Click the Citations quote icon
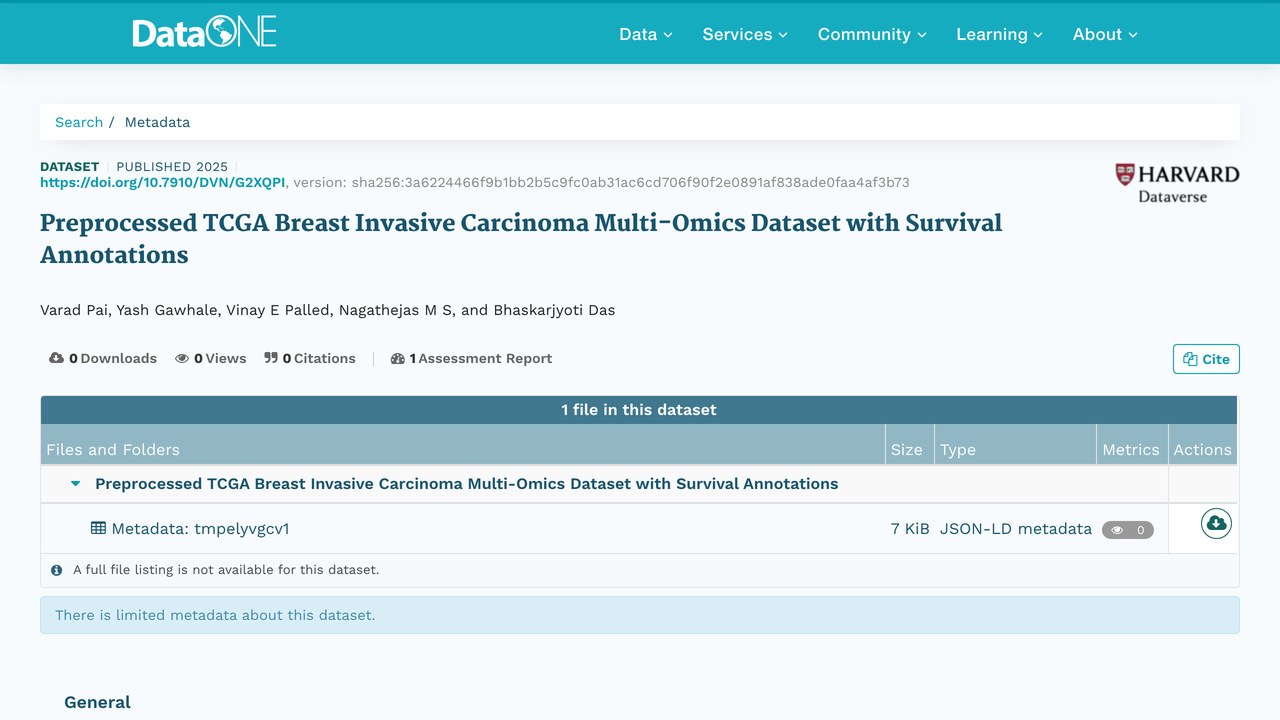Image resolution: width=1280 pixels, height=720 pixels. pos(271,358)
